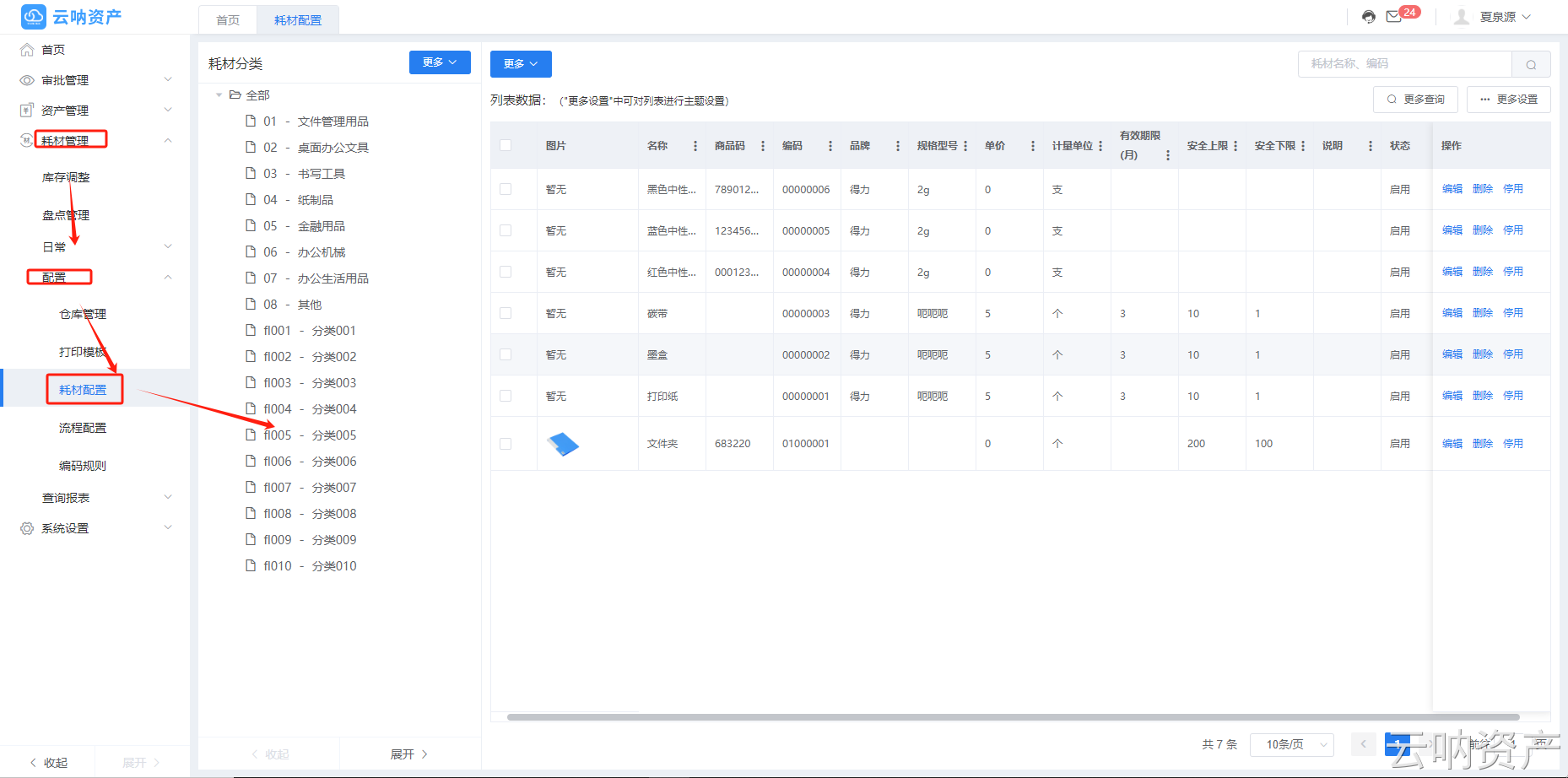Click the user avatar icon

[x=1462, y=17]
